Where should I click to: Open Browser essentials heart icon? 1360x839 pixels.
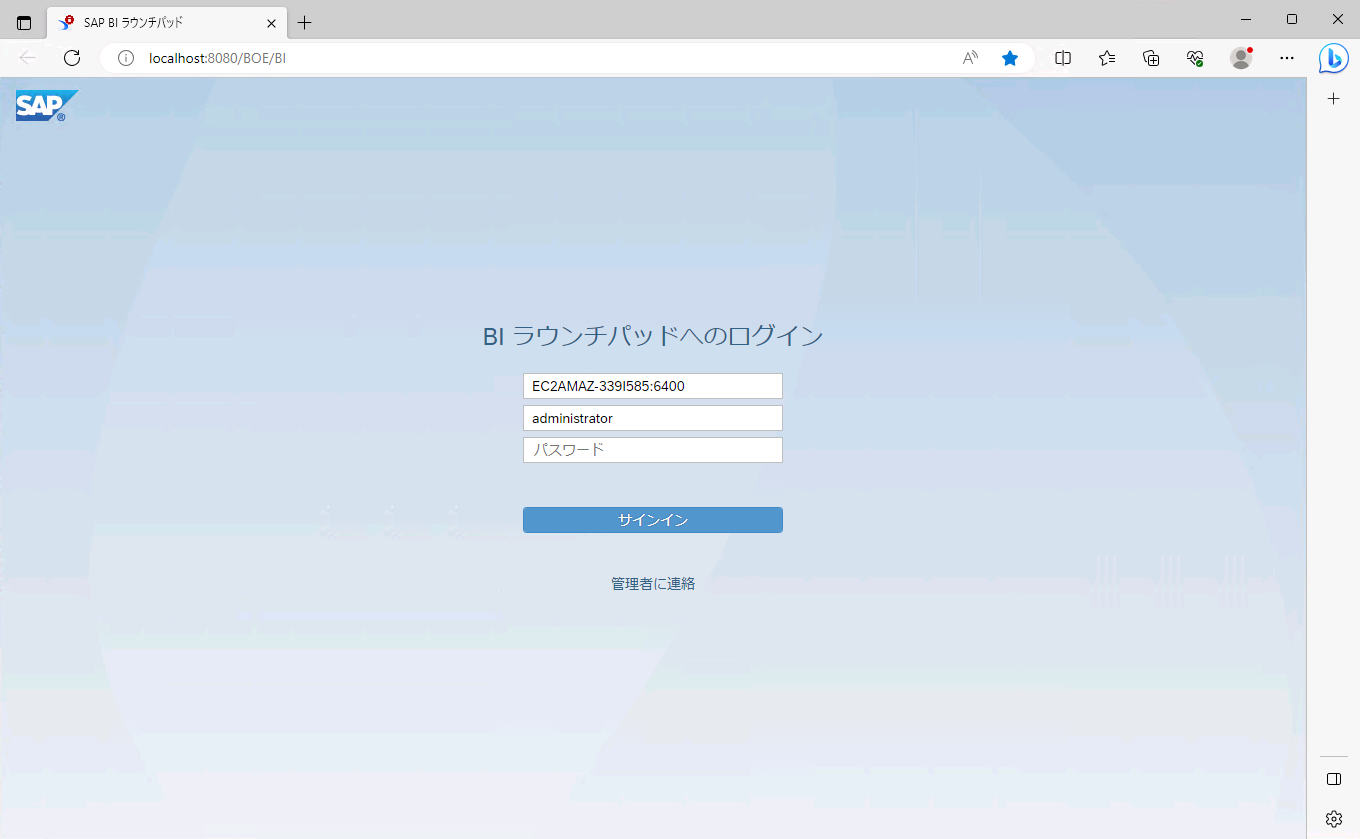pos(1195,58)
